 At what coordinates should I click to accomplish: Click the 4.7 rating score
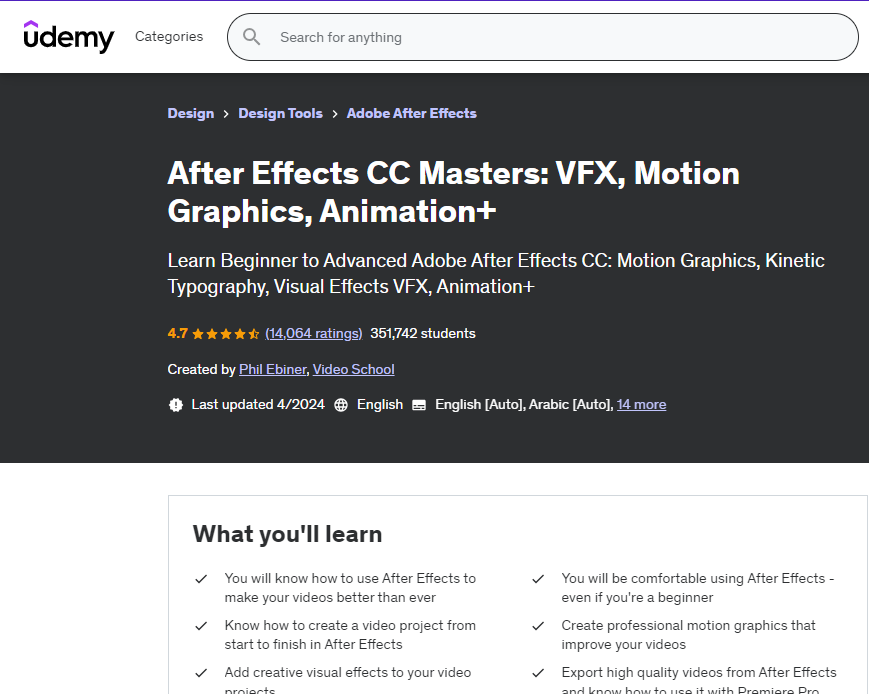(178, 334)
